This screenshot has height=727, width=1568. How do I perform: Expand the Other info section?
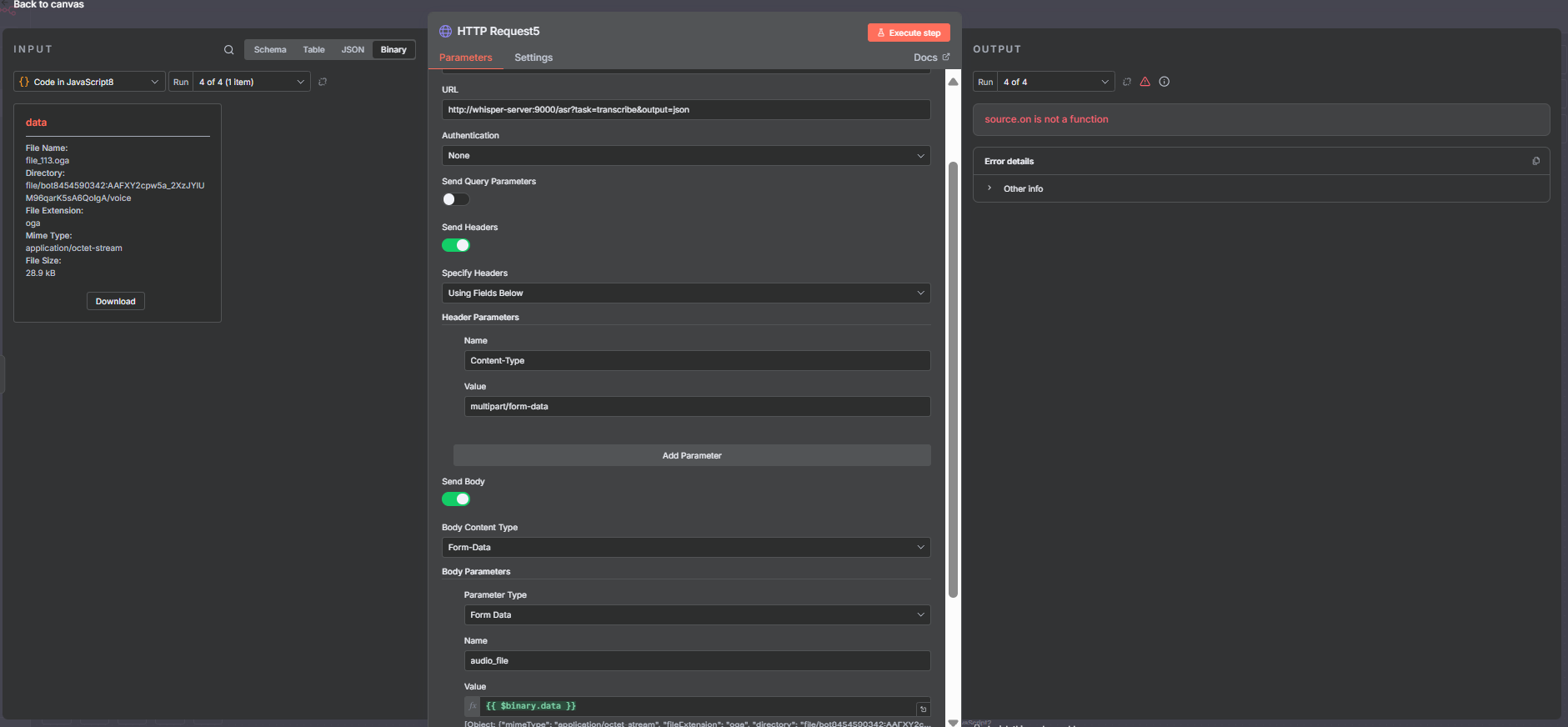pyautogui.click(x=1022, y=189)
